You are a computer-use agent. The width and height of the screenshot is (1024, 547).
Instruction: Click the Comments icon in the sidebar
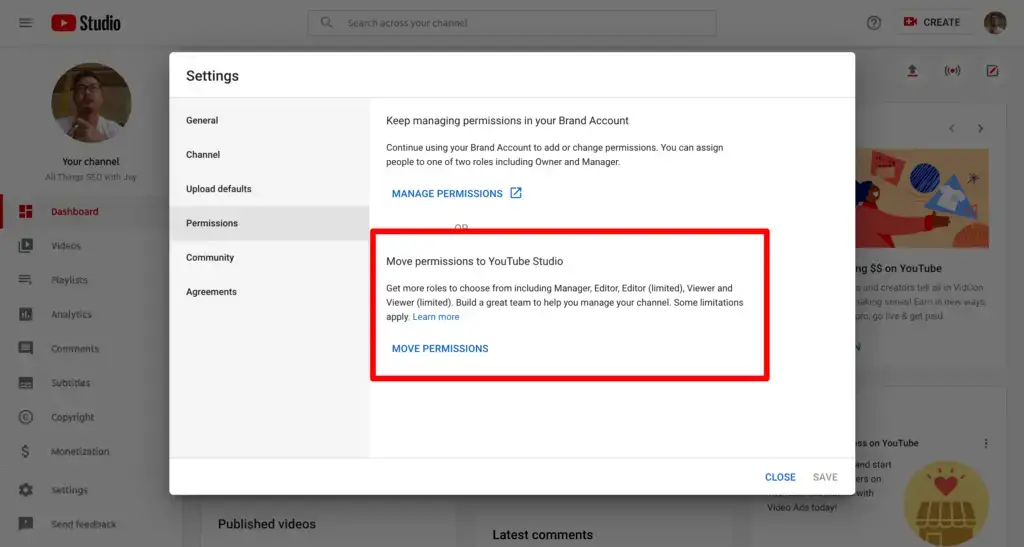pyautogui.click(x=25, y=348)
